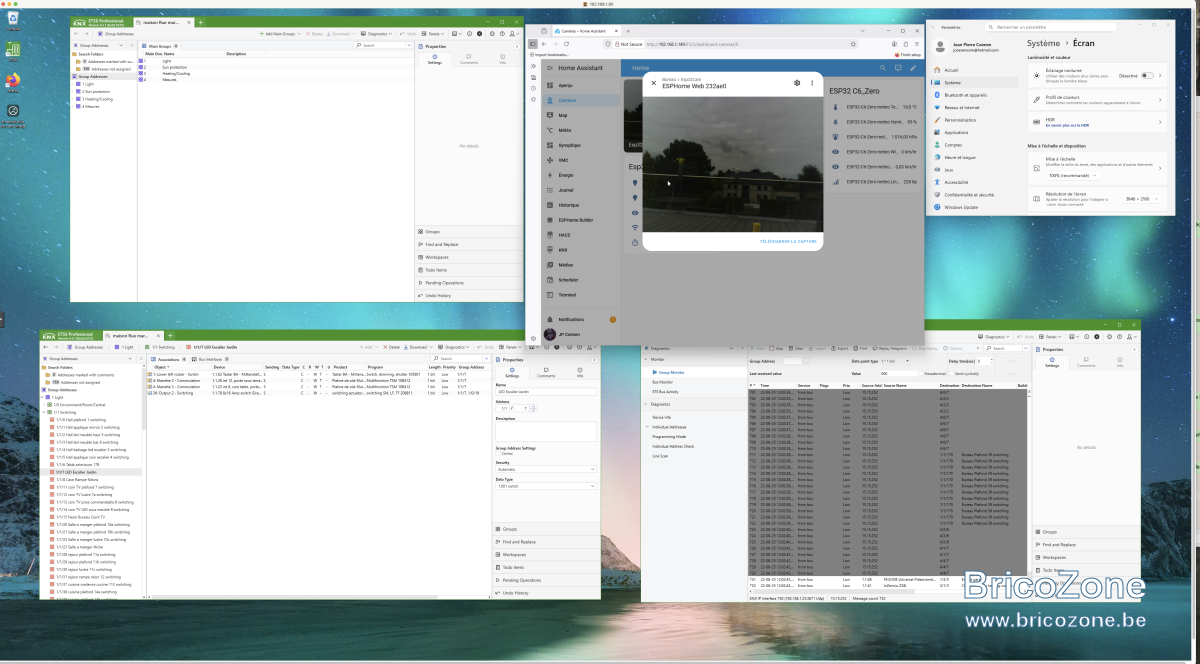Open settings gear in ESPHome Web camera dialog
The height and width of the screenshot is (664, 1200).
click(796, 83)
